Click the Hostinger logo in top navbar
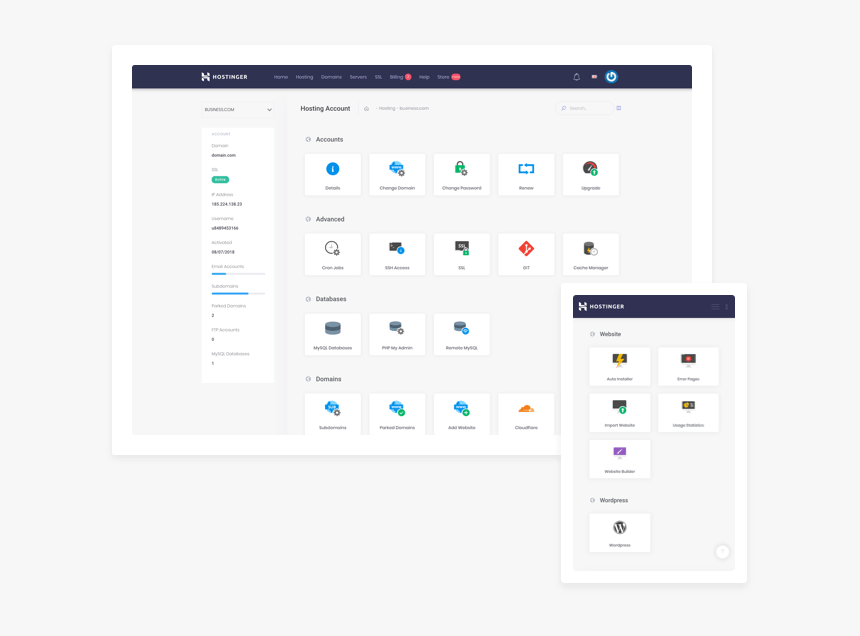Viewport: 860px width, 636px height. pyautogui.click(x=224, y=77)
